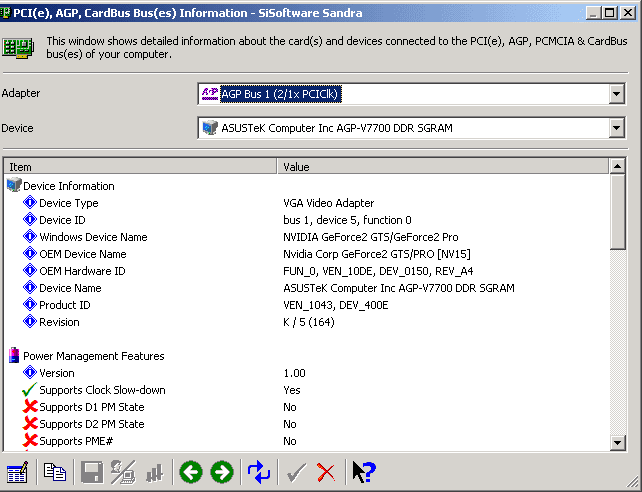Maximize the SiSoftware Sandra window
Image resolution: width=642 pixels, height=492 pixels.
point(609,13)
